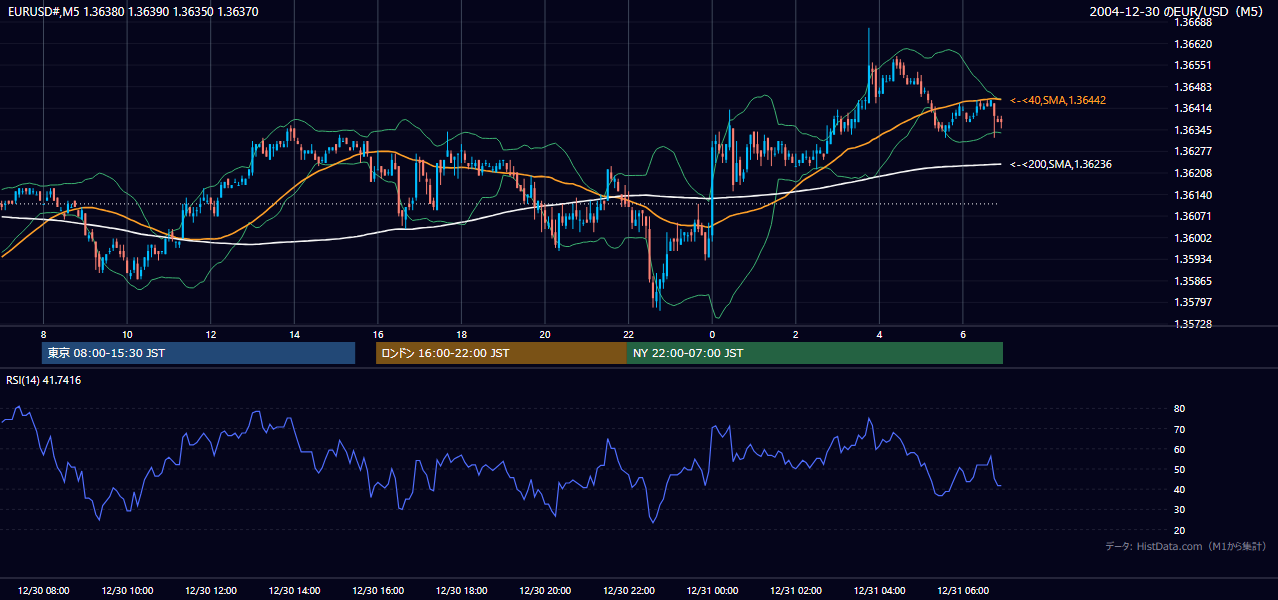Click hour label 16 on price chart axis
The image size is (1278, 600).
(377, 334)
